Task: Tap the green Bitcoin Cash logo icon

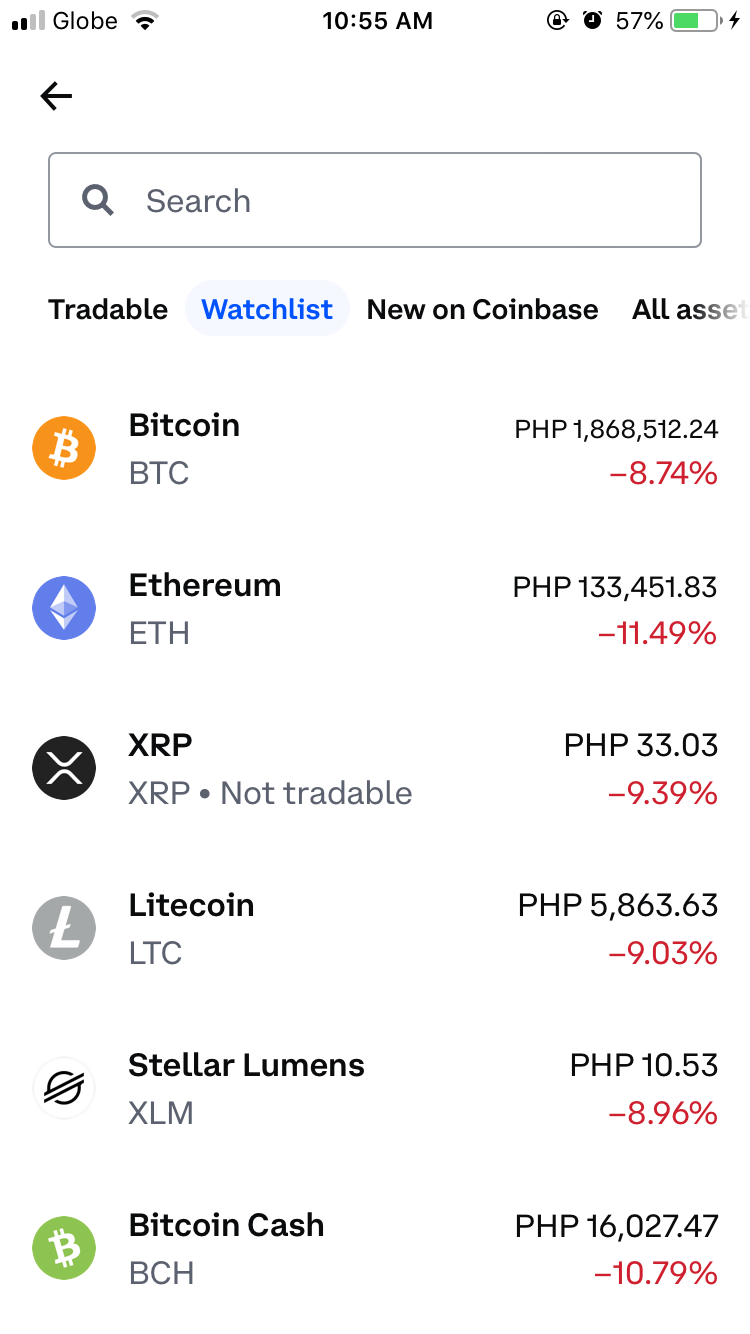Action: [x=64, y=1248]
